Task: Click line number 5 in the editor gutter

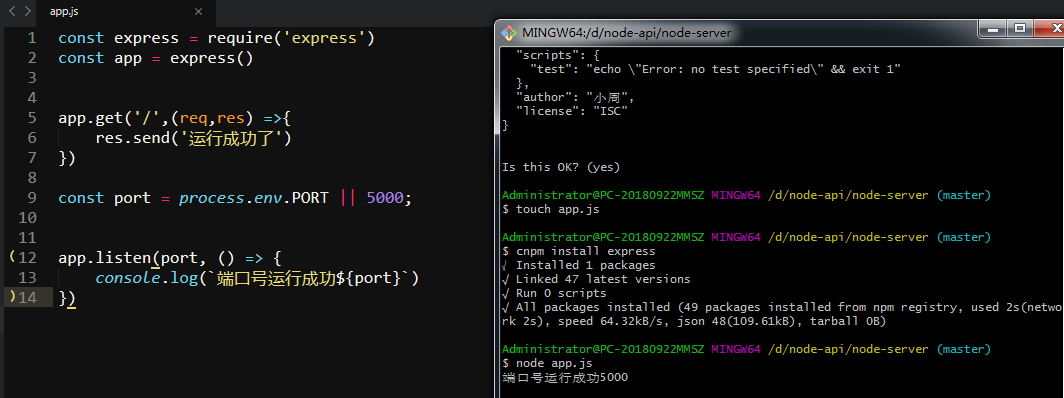Action: pyautogui.click(x=32, y=118)
